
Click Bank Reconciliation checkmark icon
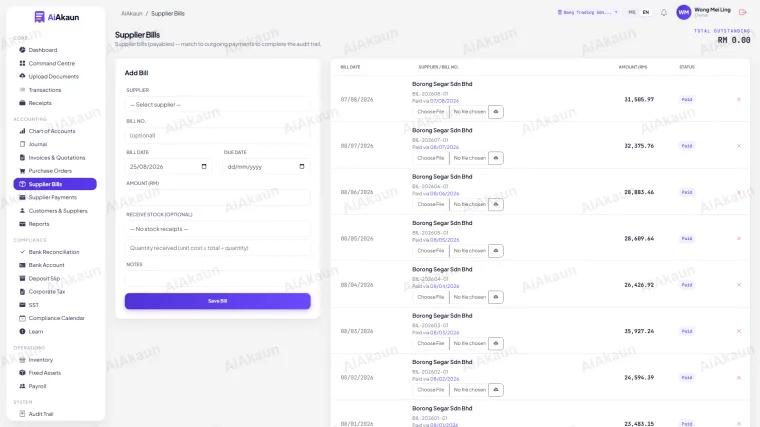[22, 252]
